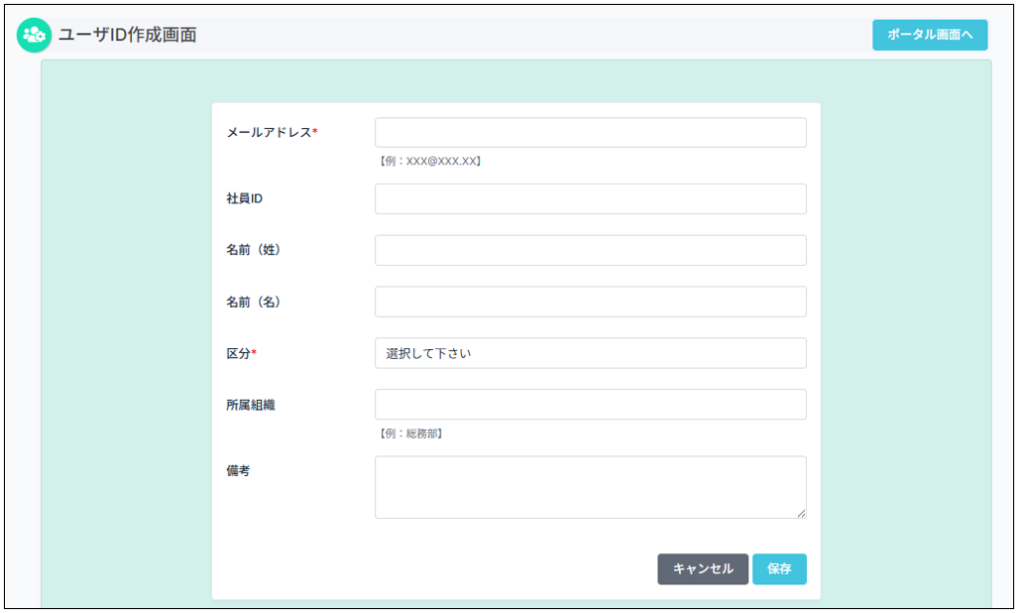Image resolution: width=1024 pixels, height=613 pixels.
Task: Click the 社員ID label text
Action: coord(244,199)
